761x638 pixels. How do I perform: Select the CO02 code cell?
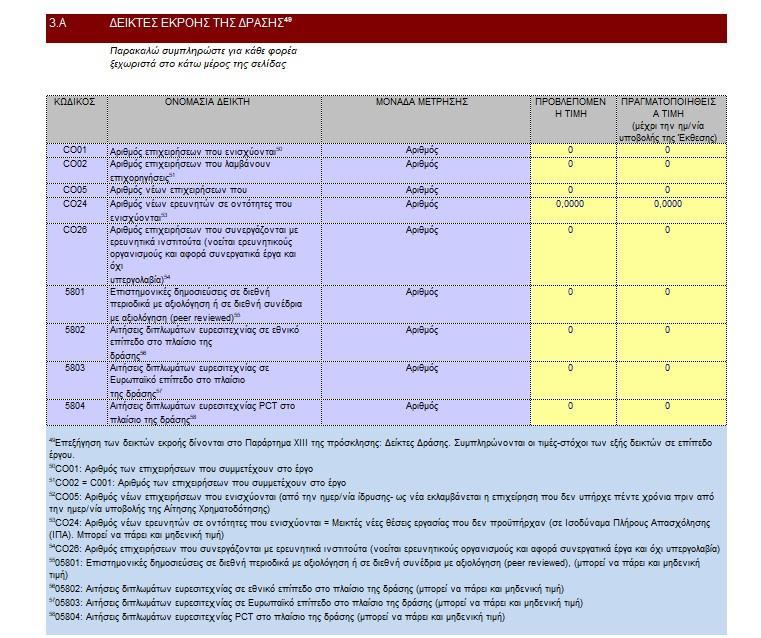76,170
